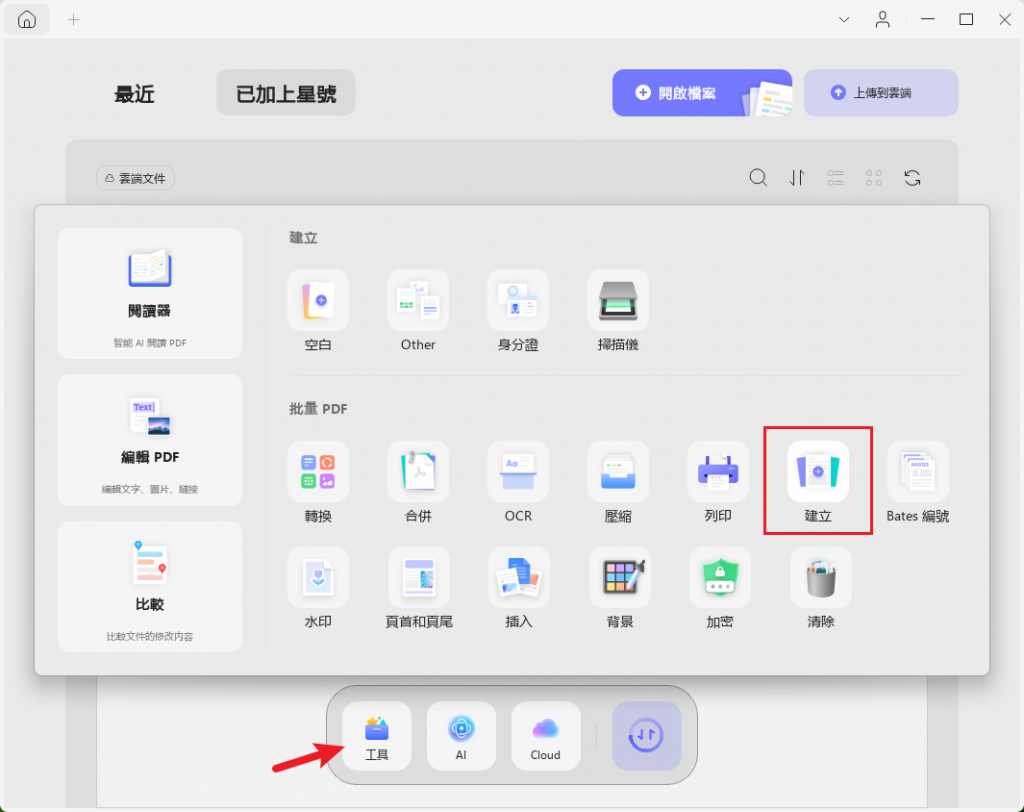1024x812 pixels.
Task: Open batch 插入 tool
Action: click(x=519, y=589)
